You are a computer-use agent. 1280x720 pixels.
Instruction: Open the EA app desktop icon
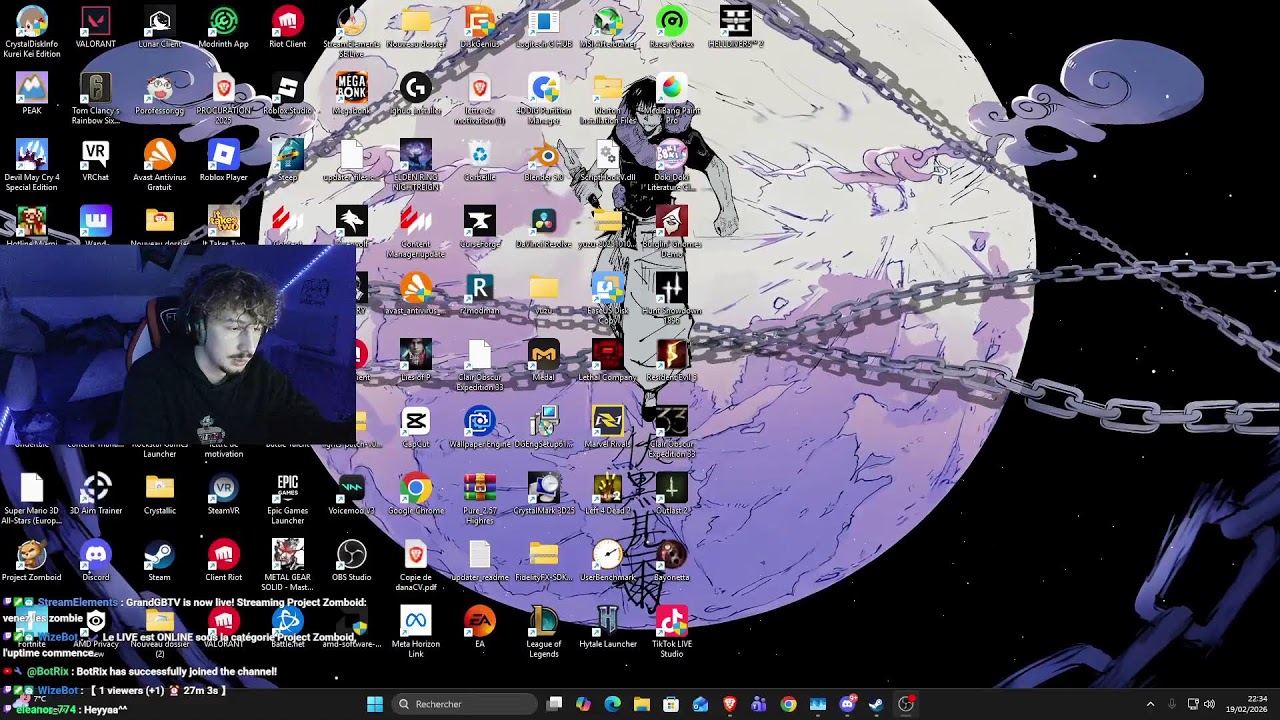pyautogui.click(x=480, y=628)
